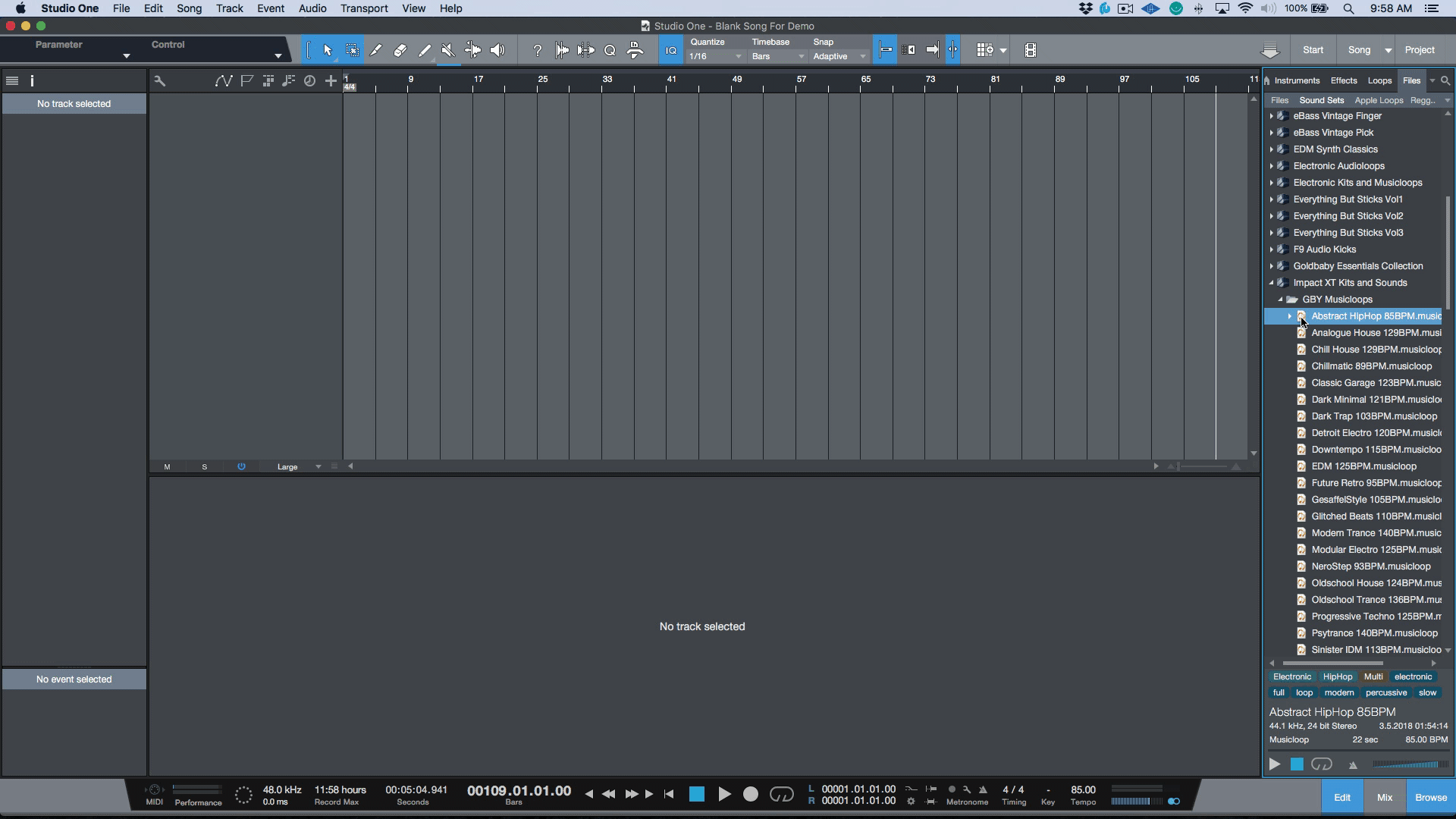Toggle the transport loop button
1456x819 pixels.
point(782,794)
